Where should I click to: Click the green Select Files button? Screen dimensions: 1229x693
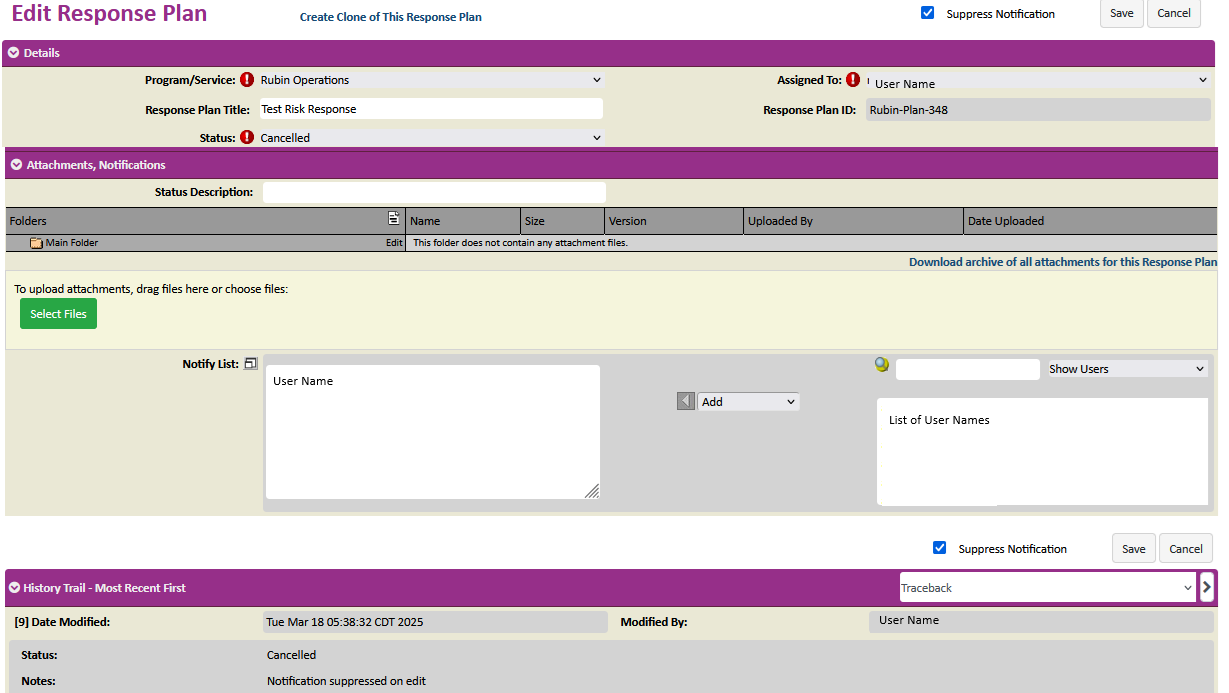coord(58,314)
